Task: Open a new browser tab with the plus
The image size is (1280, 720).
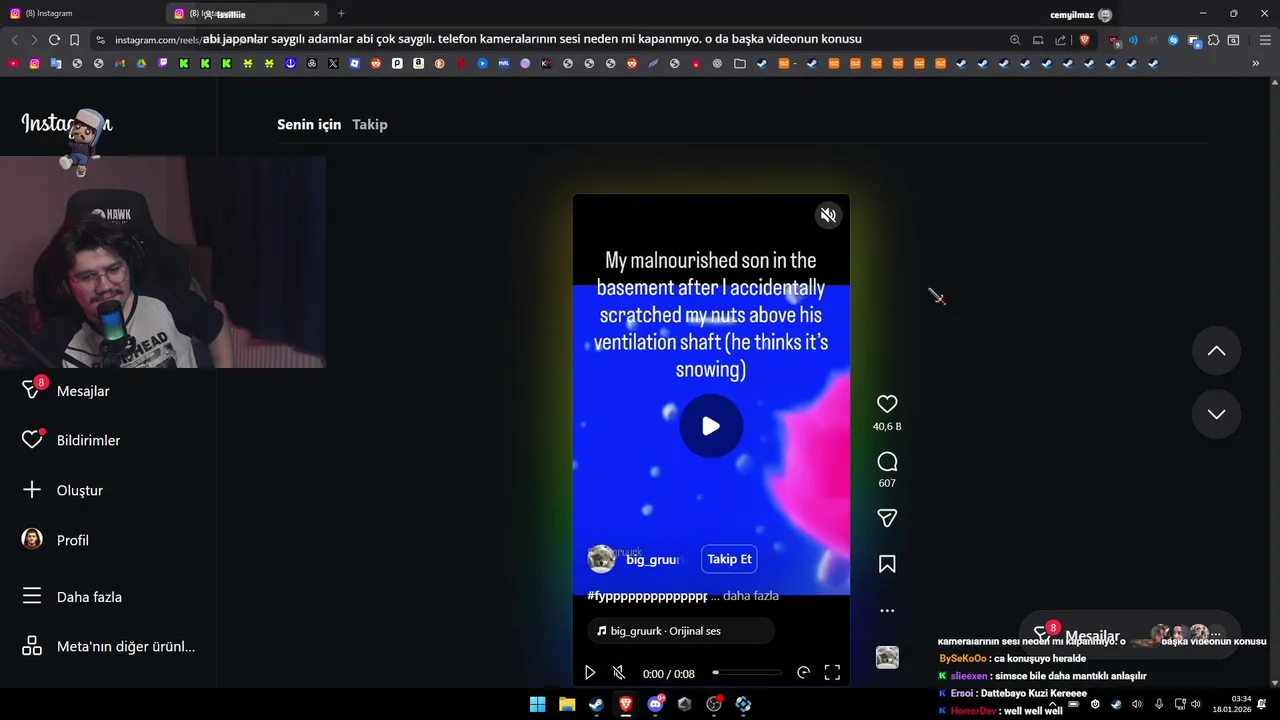Action: 341,14
